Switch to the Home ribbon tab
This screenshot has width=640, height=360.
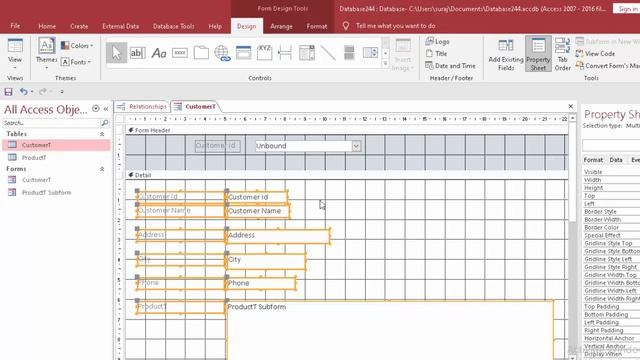click(x=47, y=26)
